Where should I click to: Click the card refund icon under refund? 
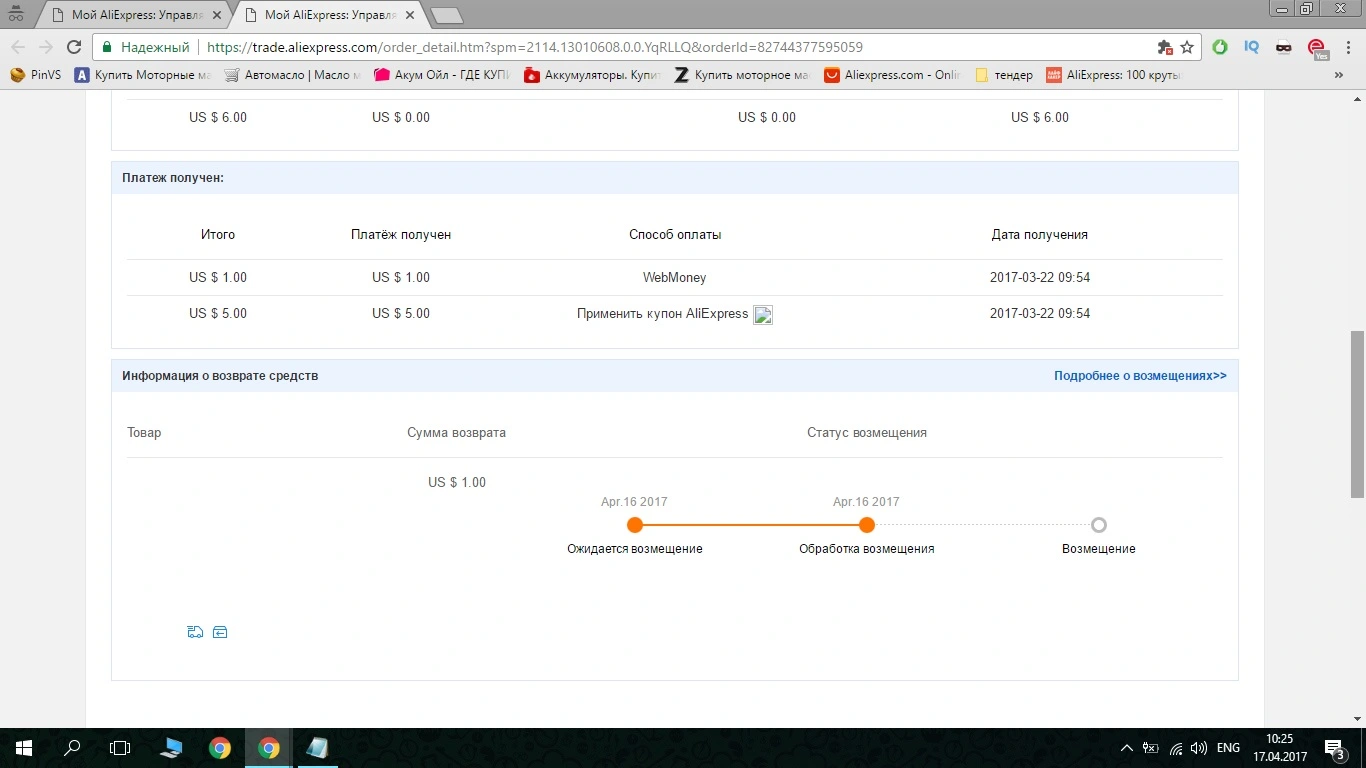tap(220, 631)
